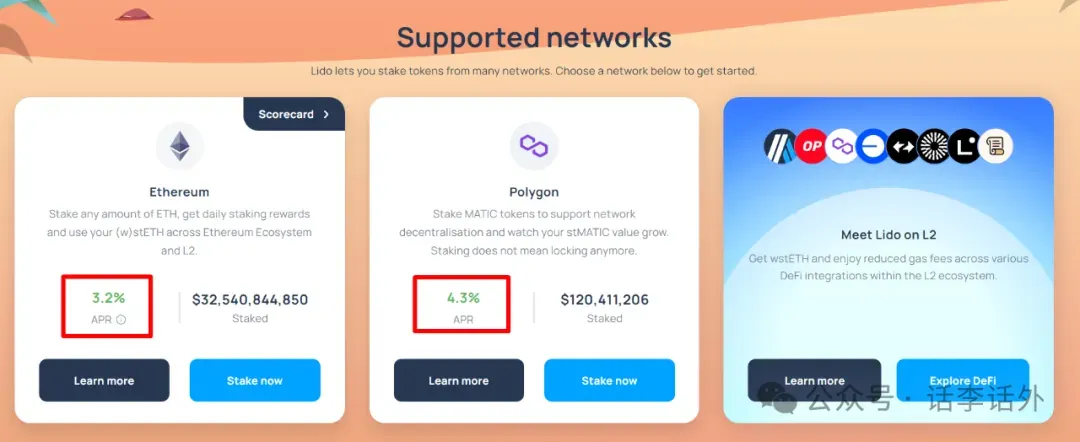The width and height of the screenshot is (1080, 442).
Task: Click the purple Polygon logo icon
Action: (x=534, y=145)
